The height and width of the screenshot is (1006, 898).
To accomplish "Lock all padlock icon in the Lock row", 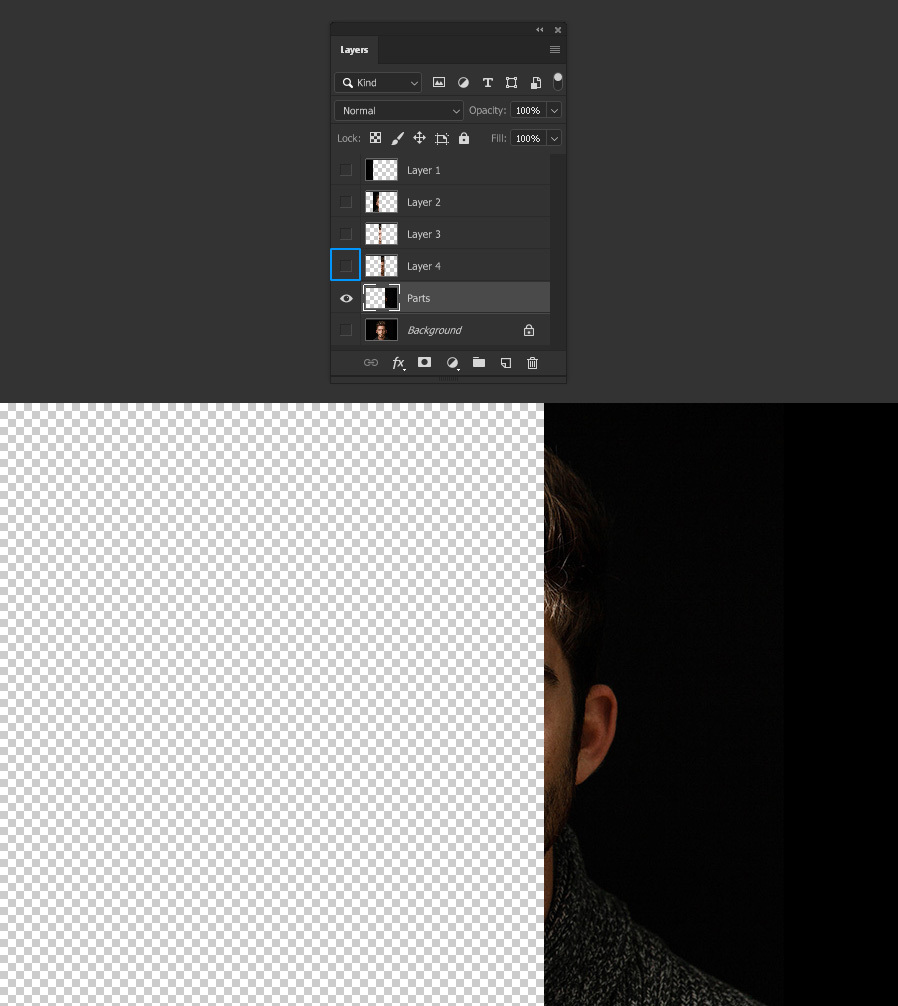I will click(464, 138).
